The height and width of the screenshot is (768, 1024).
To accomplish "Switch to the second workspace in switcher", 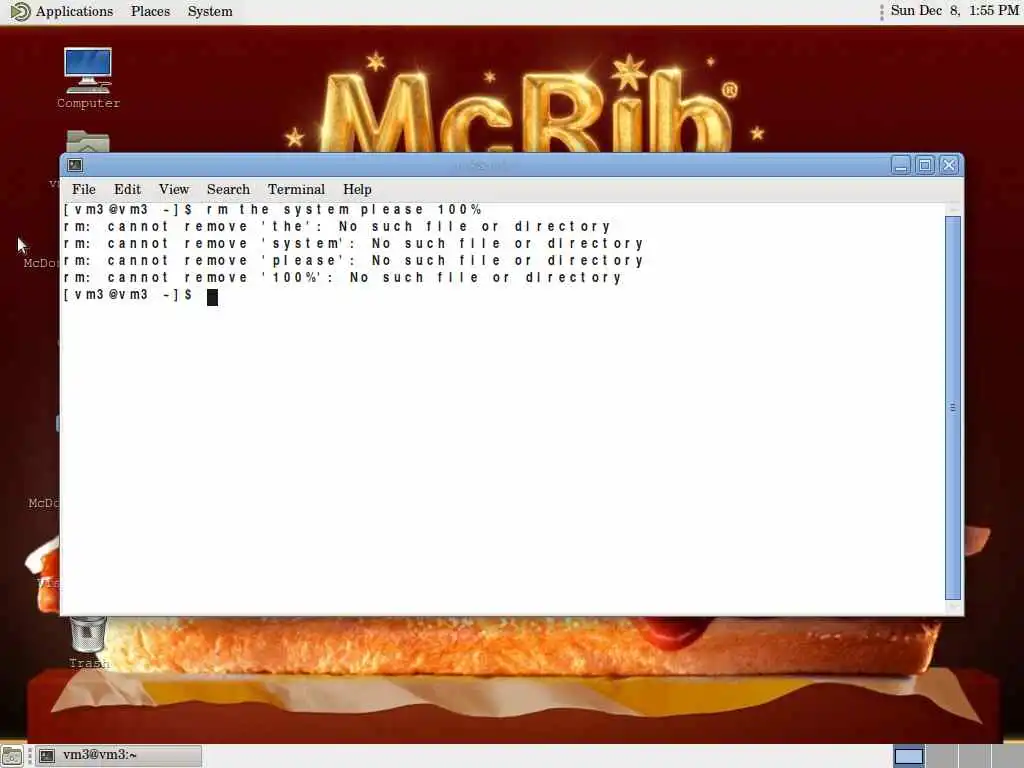I will 941,756.
